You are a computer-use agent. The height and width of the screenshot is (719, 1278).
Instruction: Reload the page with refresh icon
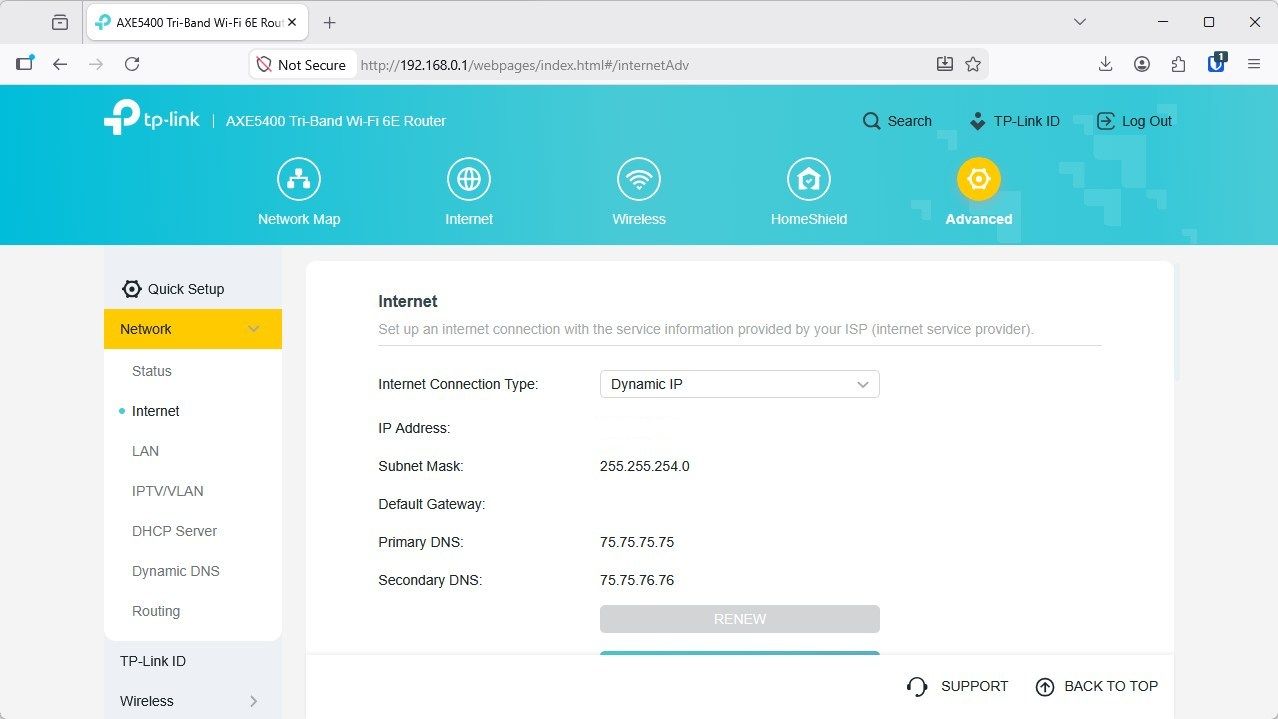132,64
